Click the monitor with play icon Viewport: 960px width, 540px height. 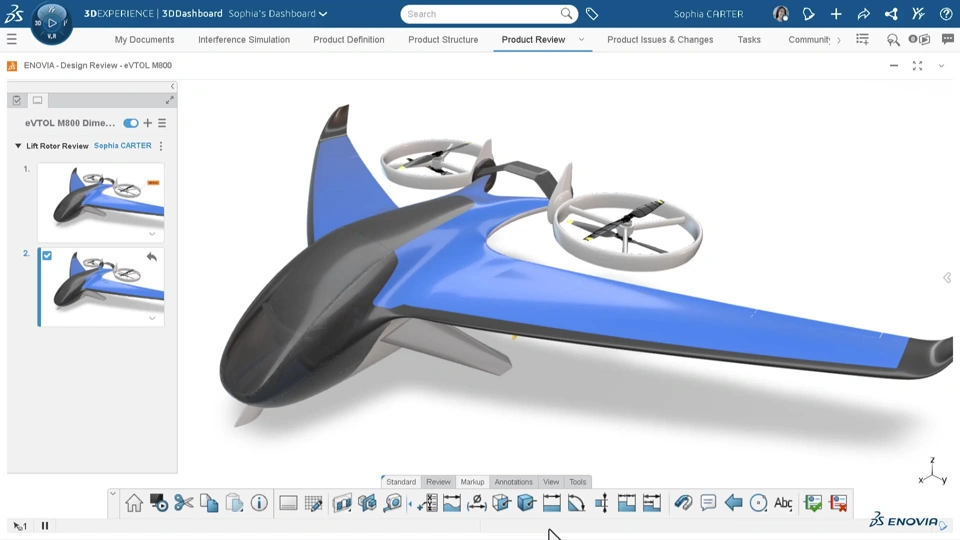click(159, 503)
